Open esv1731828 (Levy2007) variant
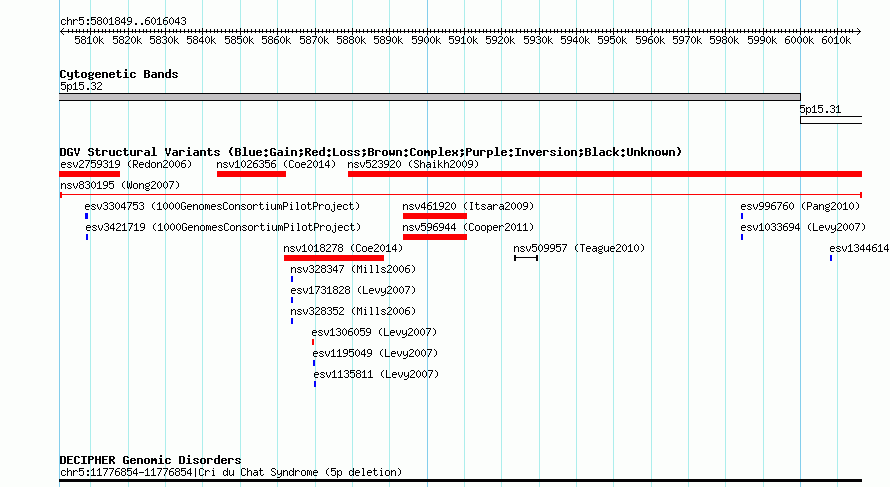This screenshot has width=890, height=487. 353,291
